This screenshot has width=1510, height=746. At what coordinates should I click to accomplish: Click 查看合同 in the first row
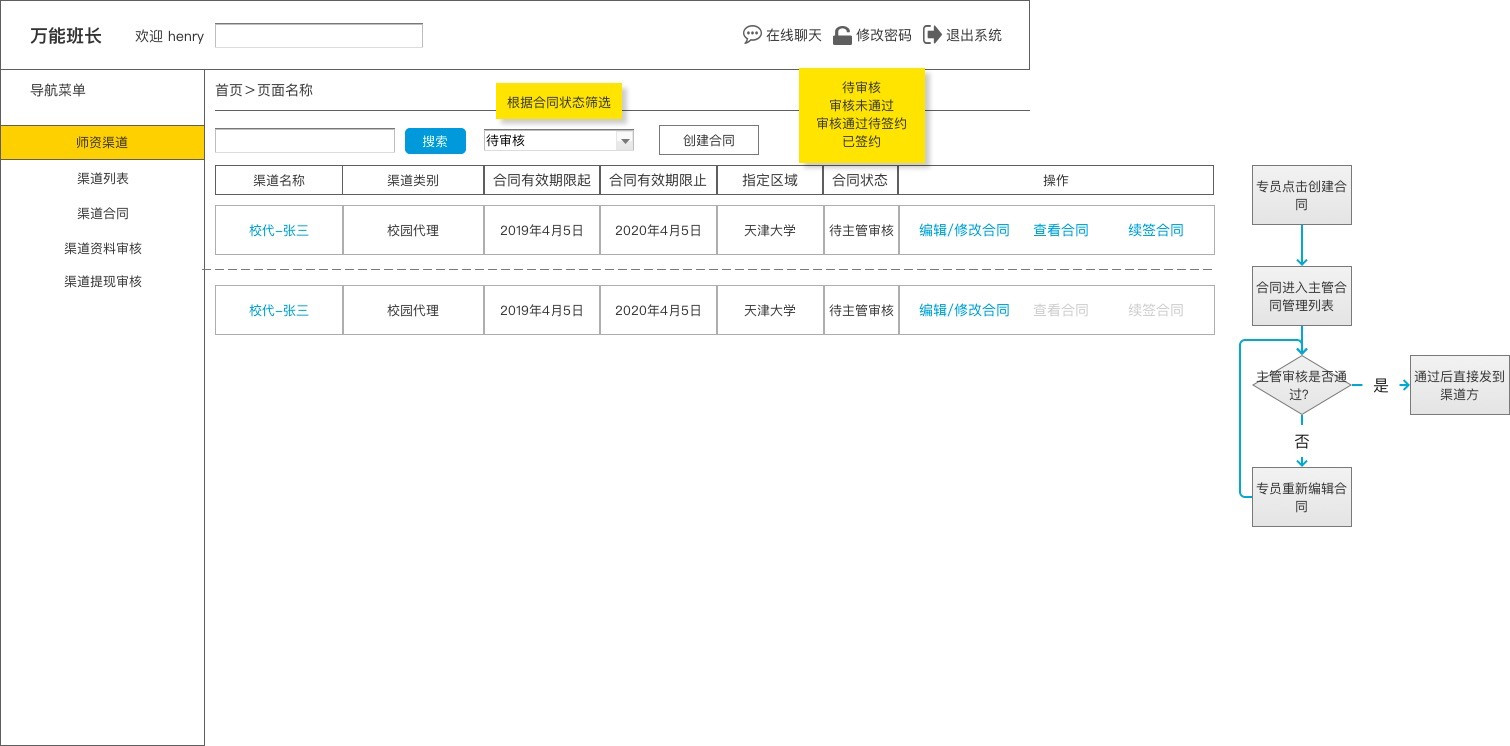pyautogui.click(x=1060, y=230)
